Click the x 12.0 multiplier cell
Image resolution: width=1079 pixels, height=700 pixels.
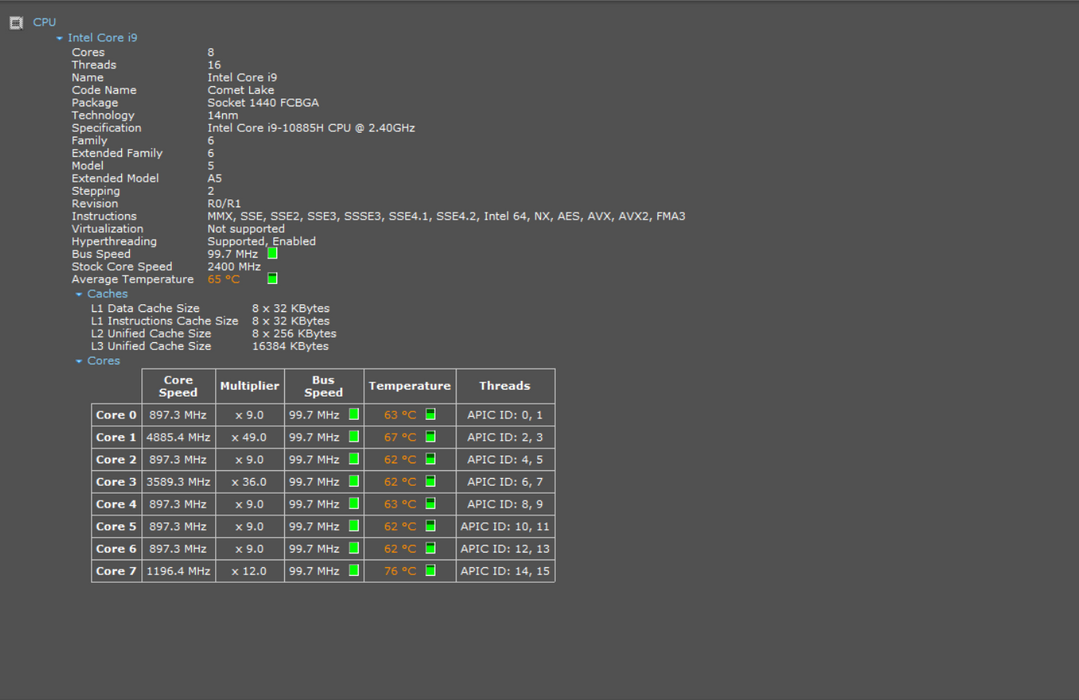pyautogui.click(x=249, y=571)
